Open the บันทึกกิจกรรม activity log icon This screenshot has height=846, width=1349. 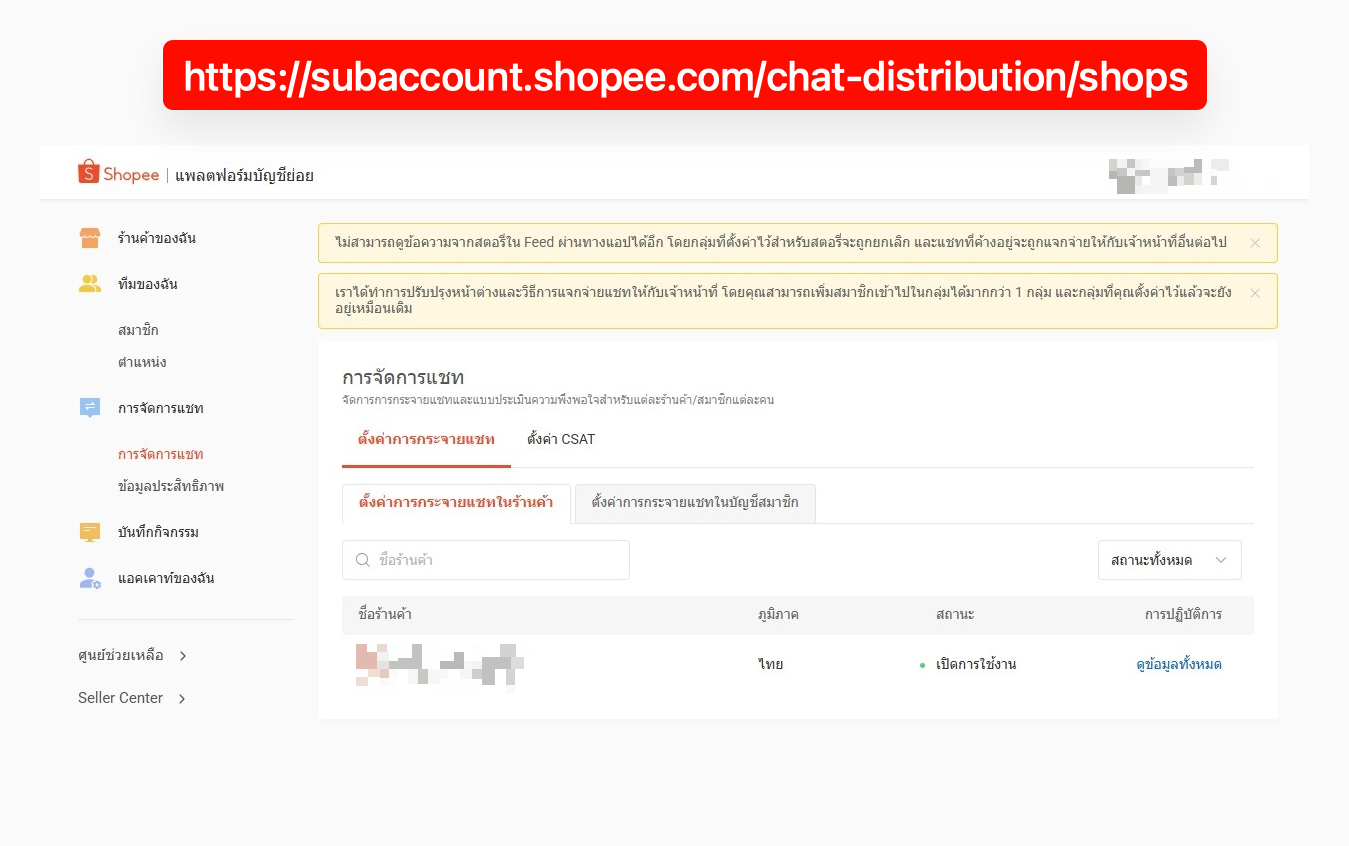pos(90,532)
